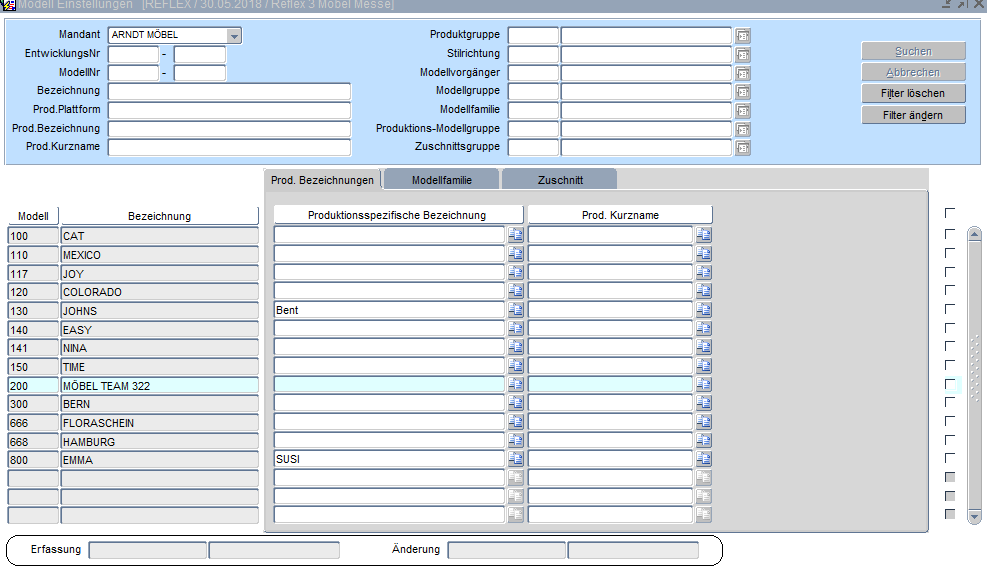987x572 pixels.
Task: Open lookup icon beside Modellfamilie field
Action: 742,110
